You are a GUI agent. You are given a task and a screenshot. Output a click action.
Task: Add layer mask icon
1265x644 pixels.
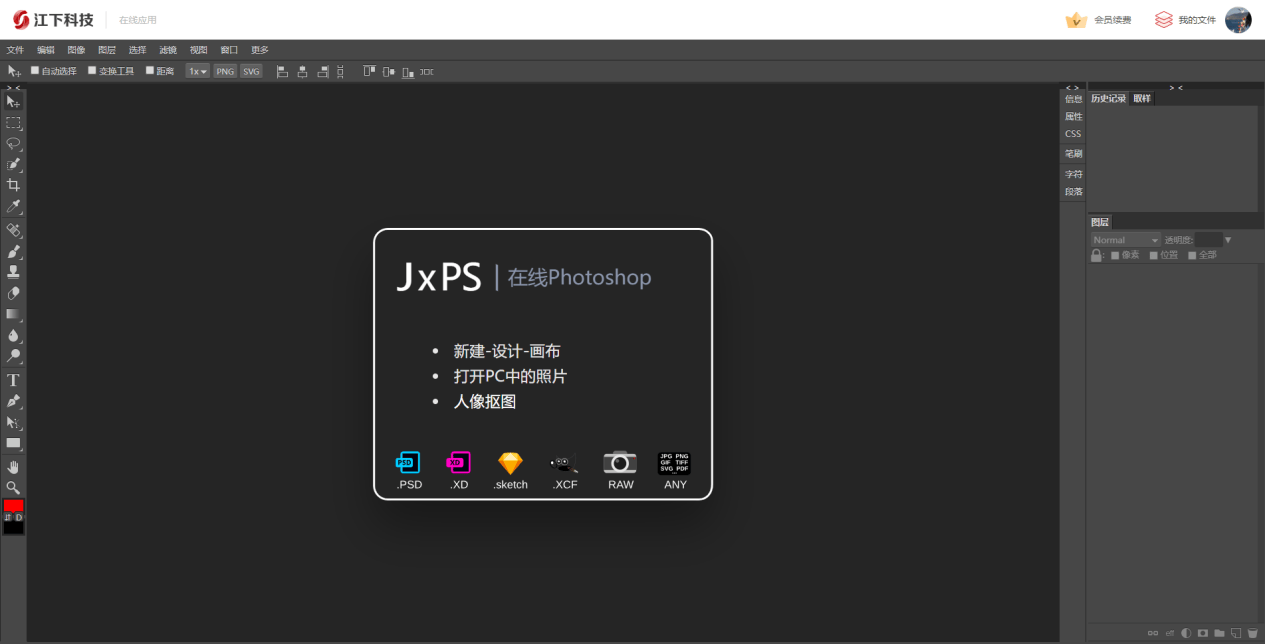1203,633
